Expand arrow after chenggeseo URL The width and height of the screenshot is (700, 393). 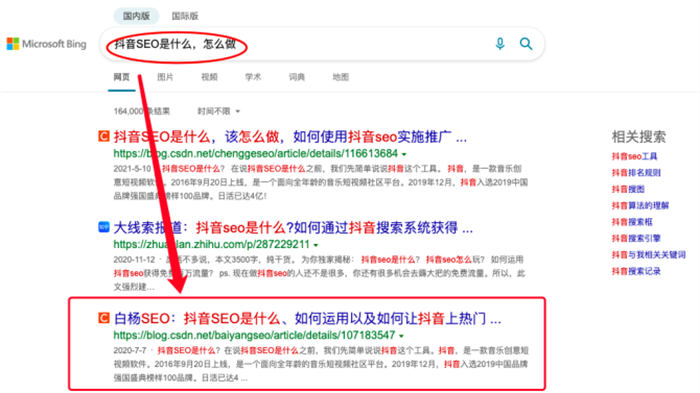click(x=404, y=155)
